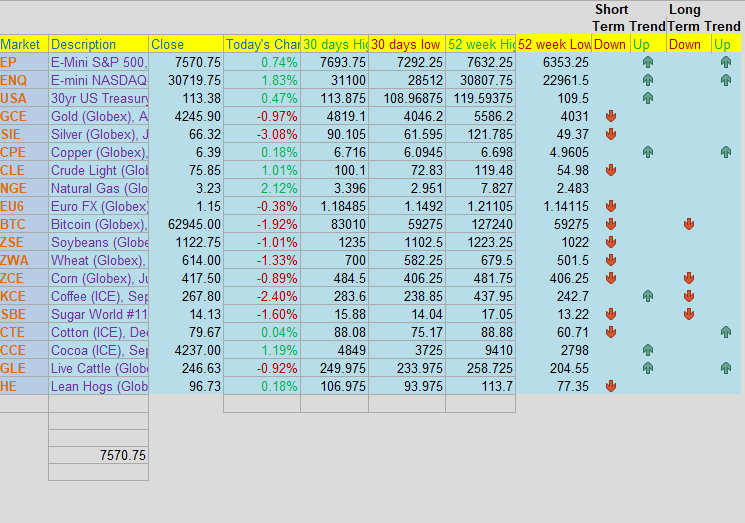The height and width of the screenshot is (523, 745).
Task: Select the 30 days low header
Action: point(407,44)
